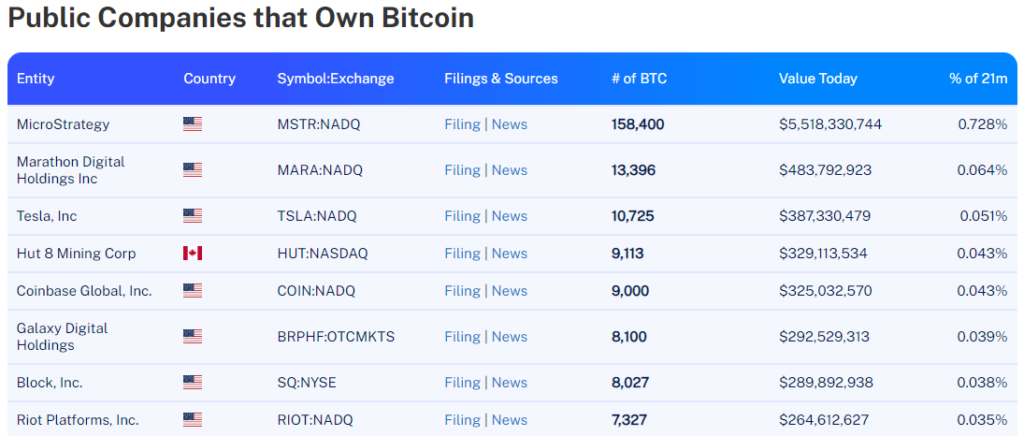Image resolution: width=1024 pixels, height=436 pixels.
Task: Click the 'Entity' column header
Action: coord(36,79)
